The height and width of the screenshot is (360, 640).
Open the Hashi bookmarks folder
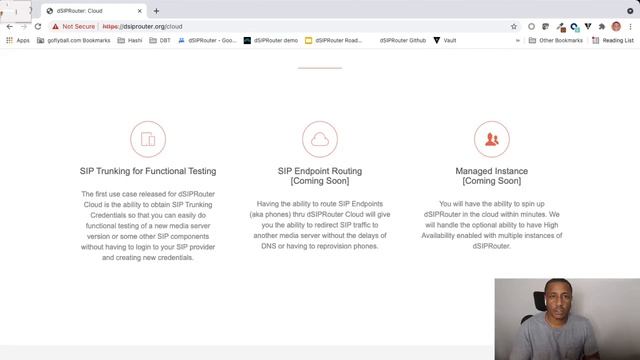(x=130, y=40)
